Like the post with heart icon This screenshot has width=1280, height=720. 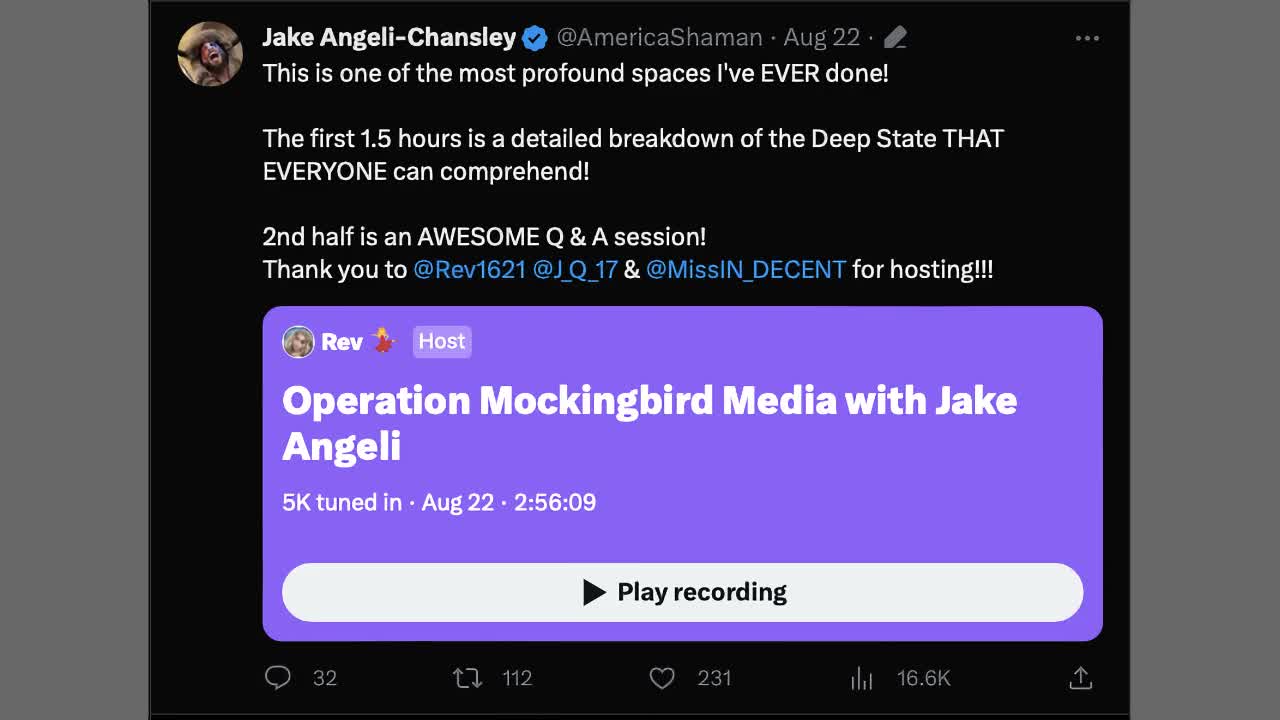tap(662, 678)
